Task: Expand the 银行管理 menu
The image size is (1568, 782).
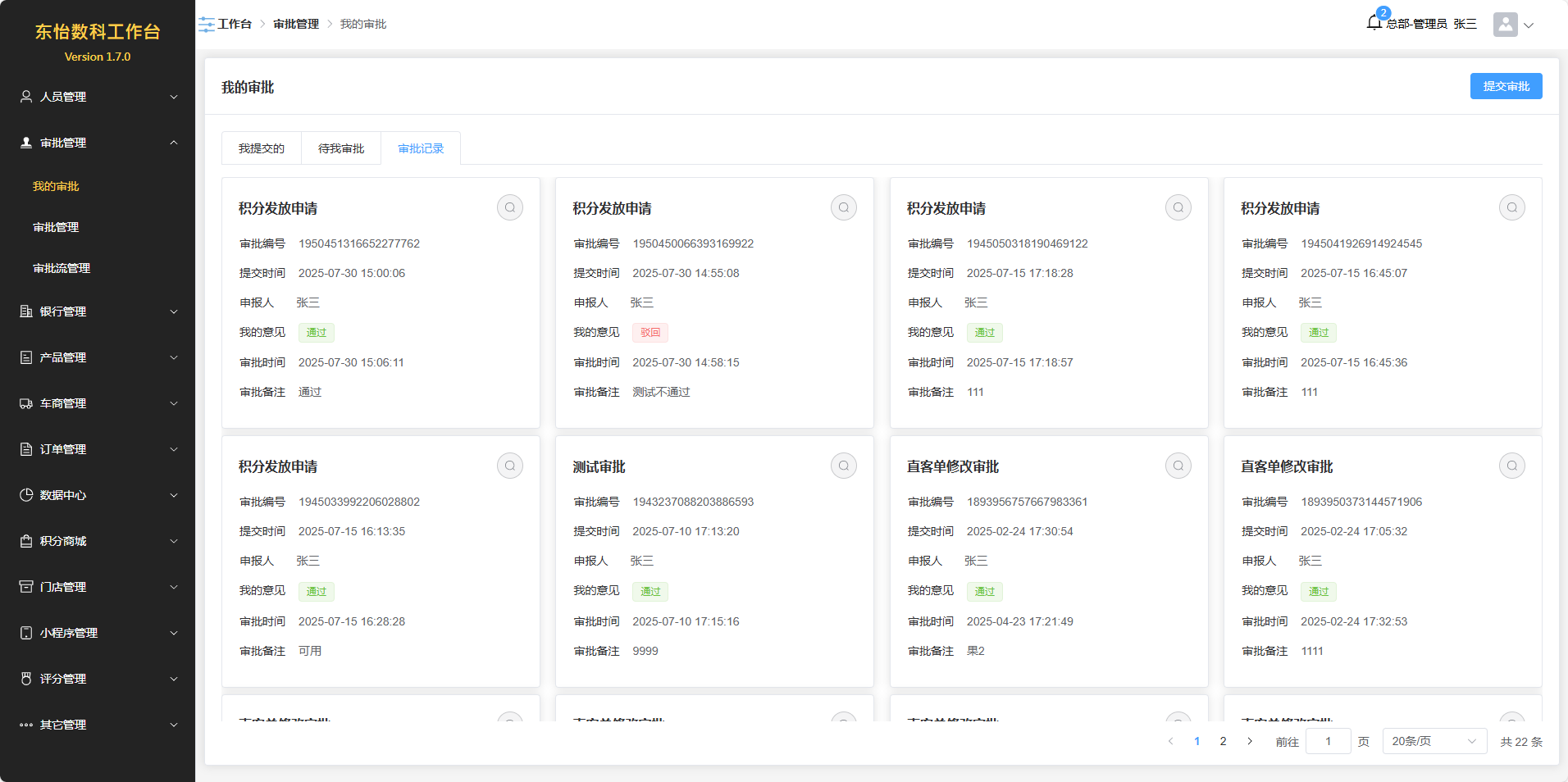Action: click(98, 311)
